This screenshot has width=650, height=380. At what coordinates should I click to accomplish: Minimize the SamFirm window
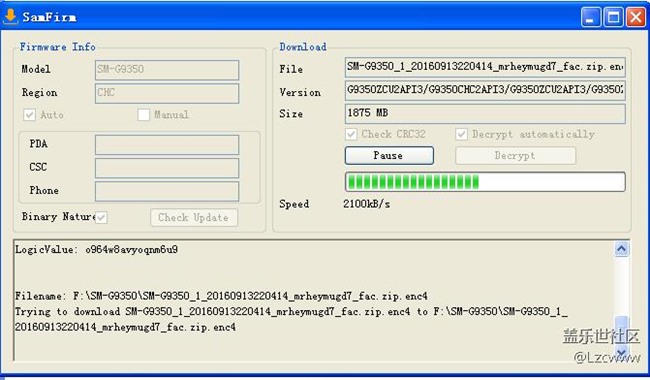pyautogui.click(x=591, y=17)
